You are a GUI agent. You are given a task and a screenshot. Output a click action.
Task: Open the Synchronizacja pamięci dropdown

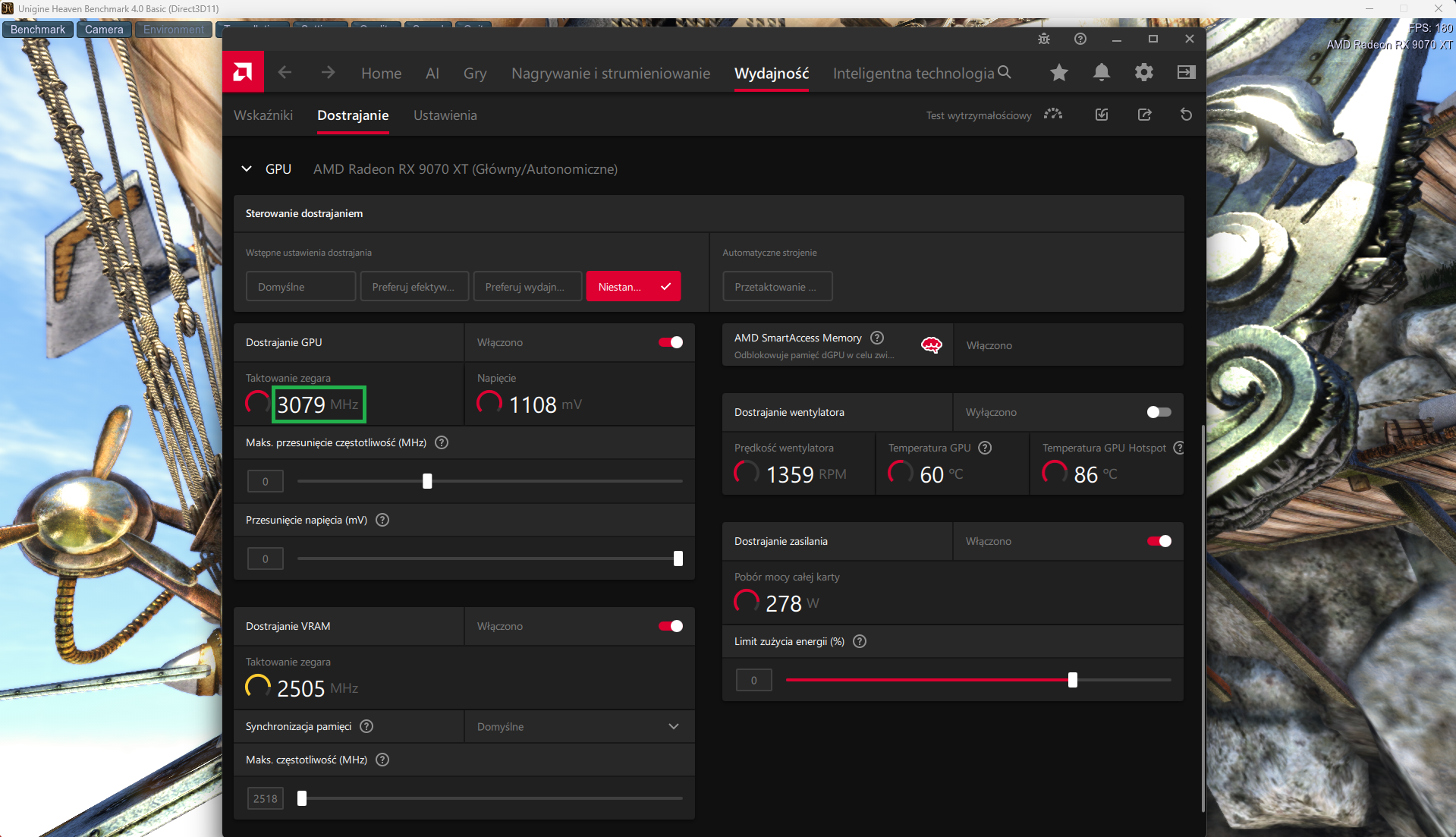(579, 726)
